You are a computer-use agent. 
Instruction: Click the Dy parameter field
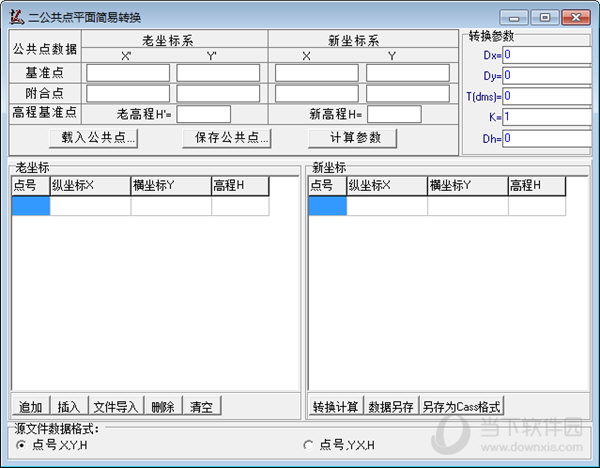pos(547,75)
